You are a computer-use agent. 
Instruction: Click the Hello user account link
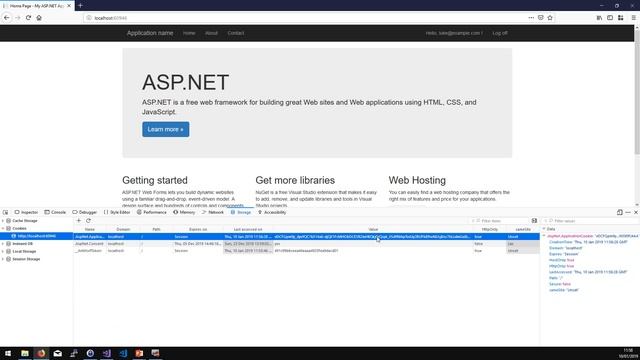[x=454, y=33]
